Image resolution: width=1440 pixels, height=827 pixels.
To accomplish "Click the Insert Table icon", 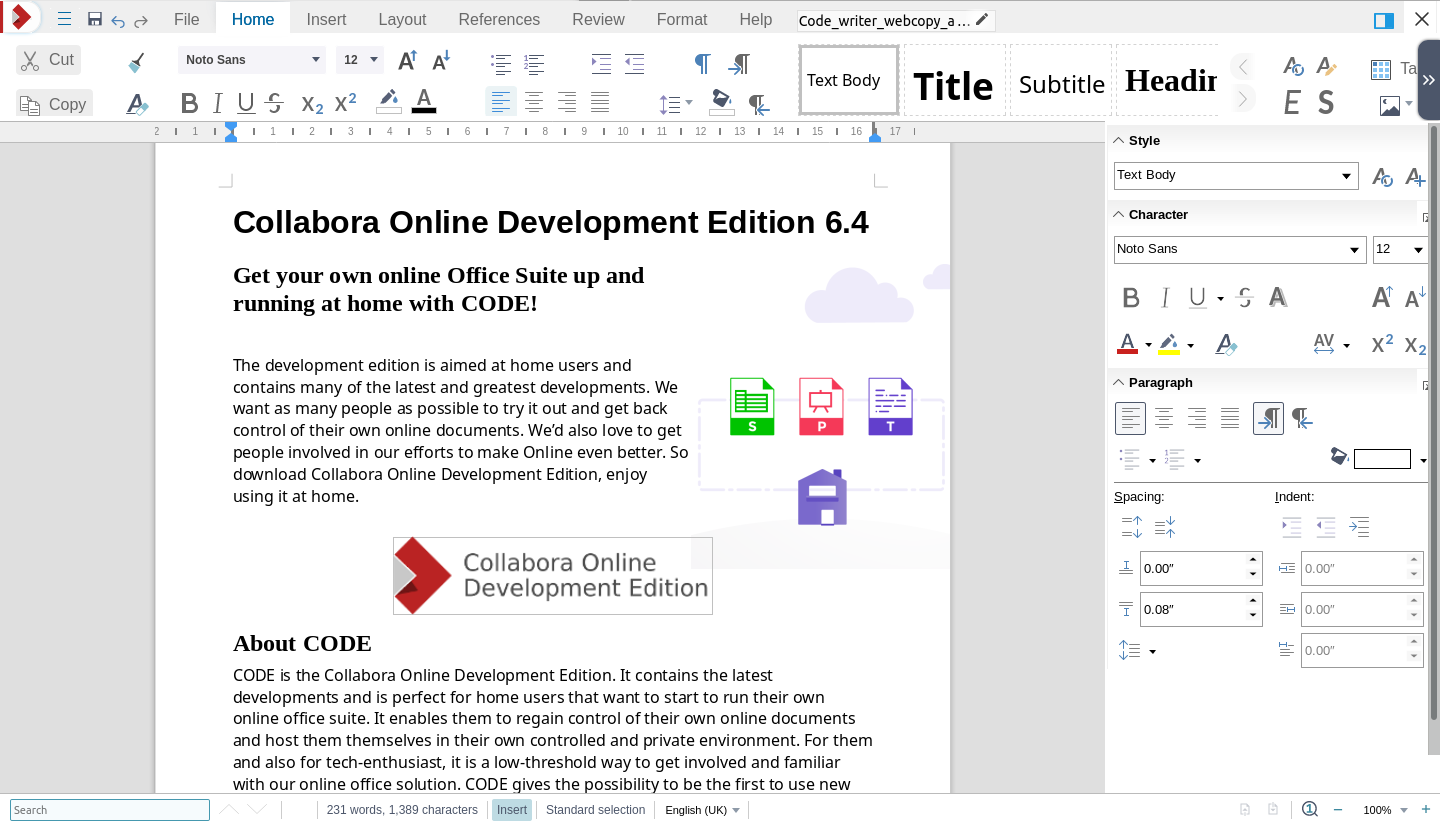I will 1381,69.
